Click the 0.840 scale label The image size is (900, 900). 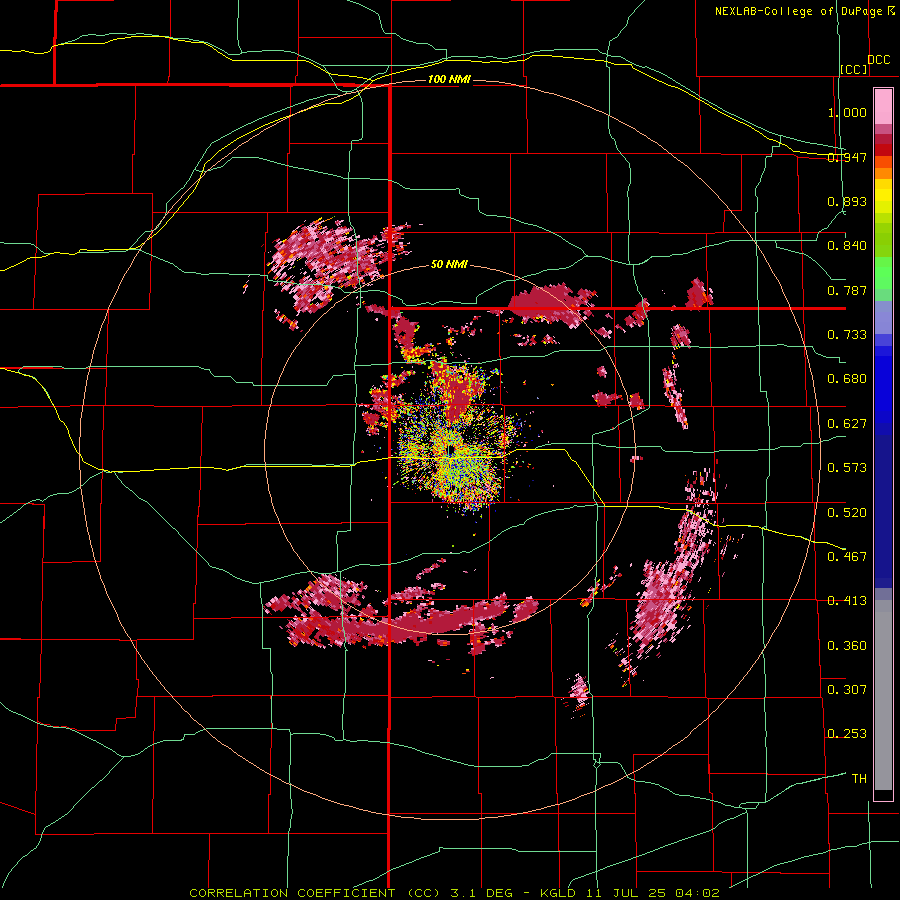coord(847,246)
